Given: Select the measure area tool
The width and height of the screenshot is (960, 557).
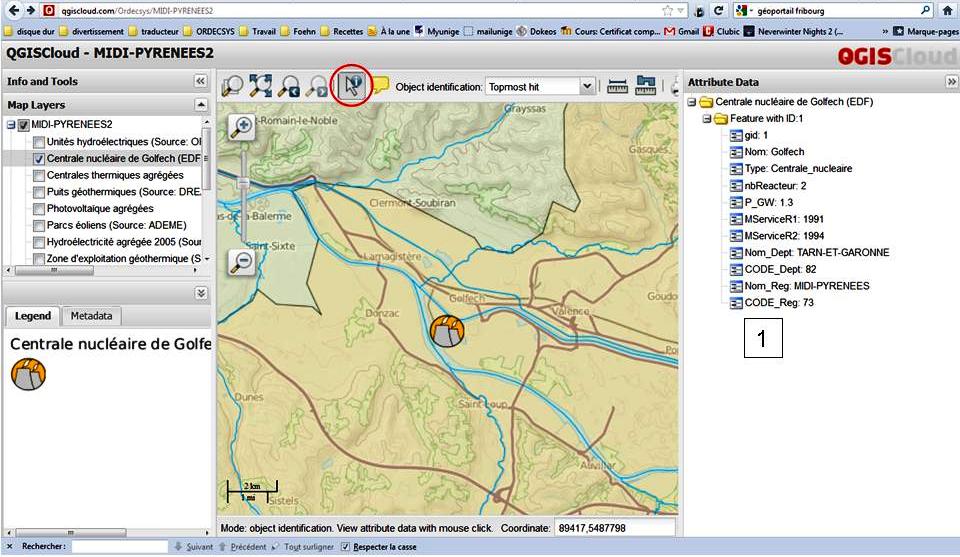Looking at the screenshot, I should [x=646, y=87].
